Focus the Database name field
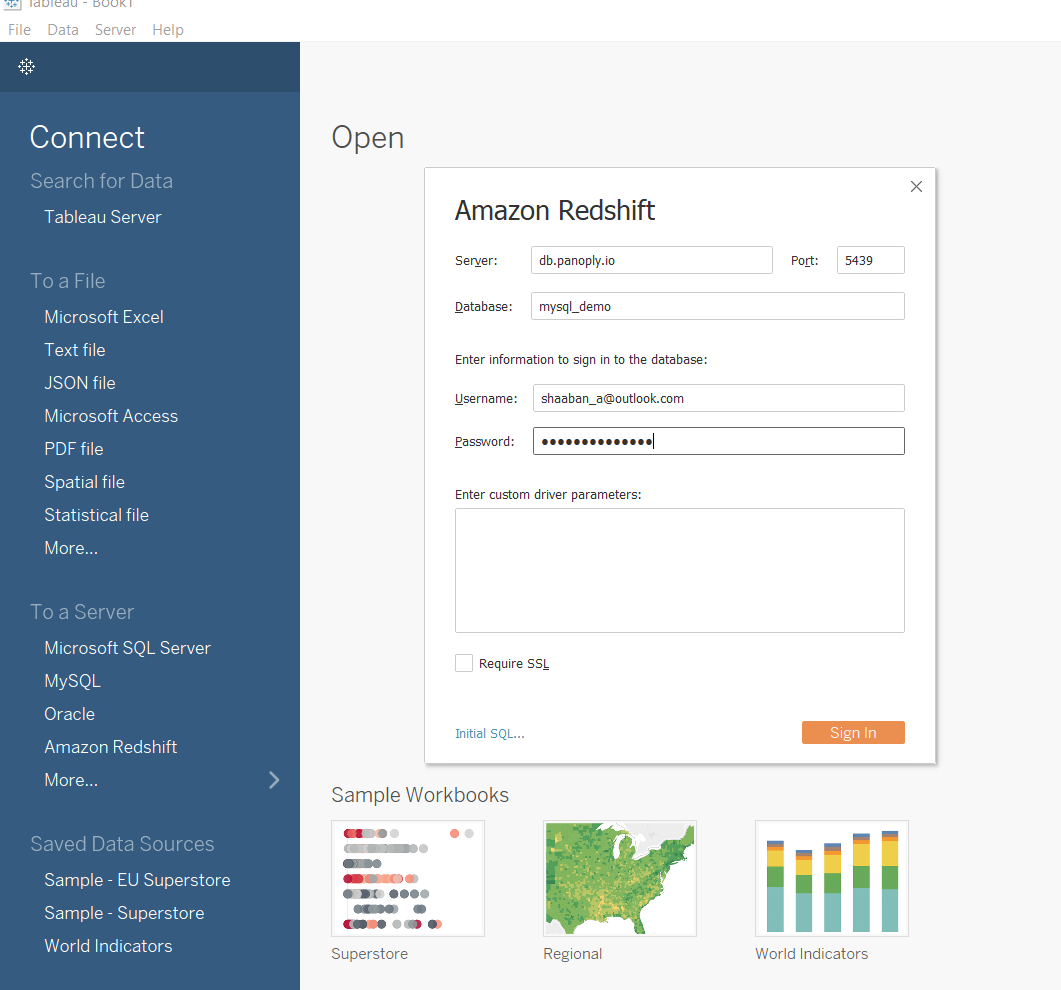 pyautogui.click(x=717, y=306)
